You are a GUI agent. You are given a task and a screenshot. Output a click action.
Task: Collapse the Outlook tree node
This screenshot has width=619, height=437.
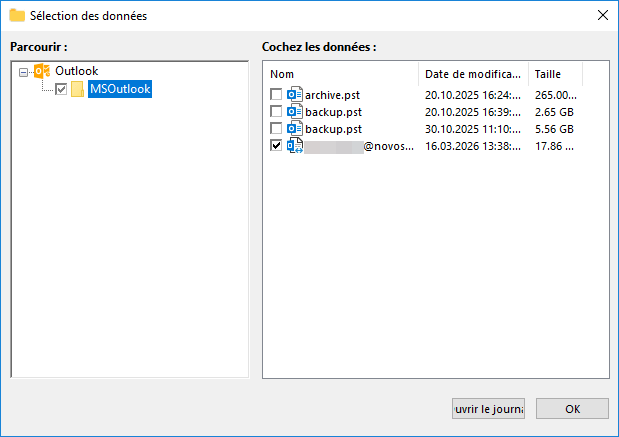pyautogui.click(x=24, y=72)
